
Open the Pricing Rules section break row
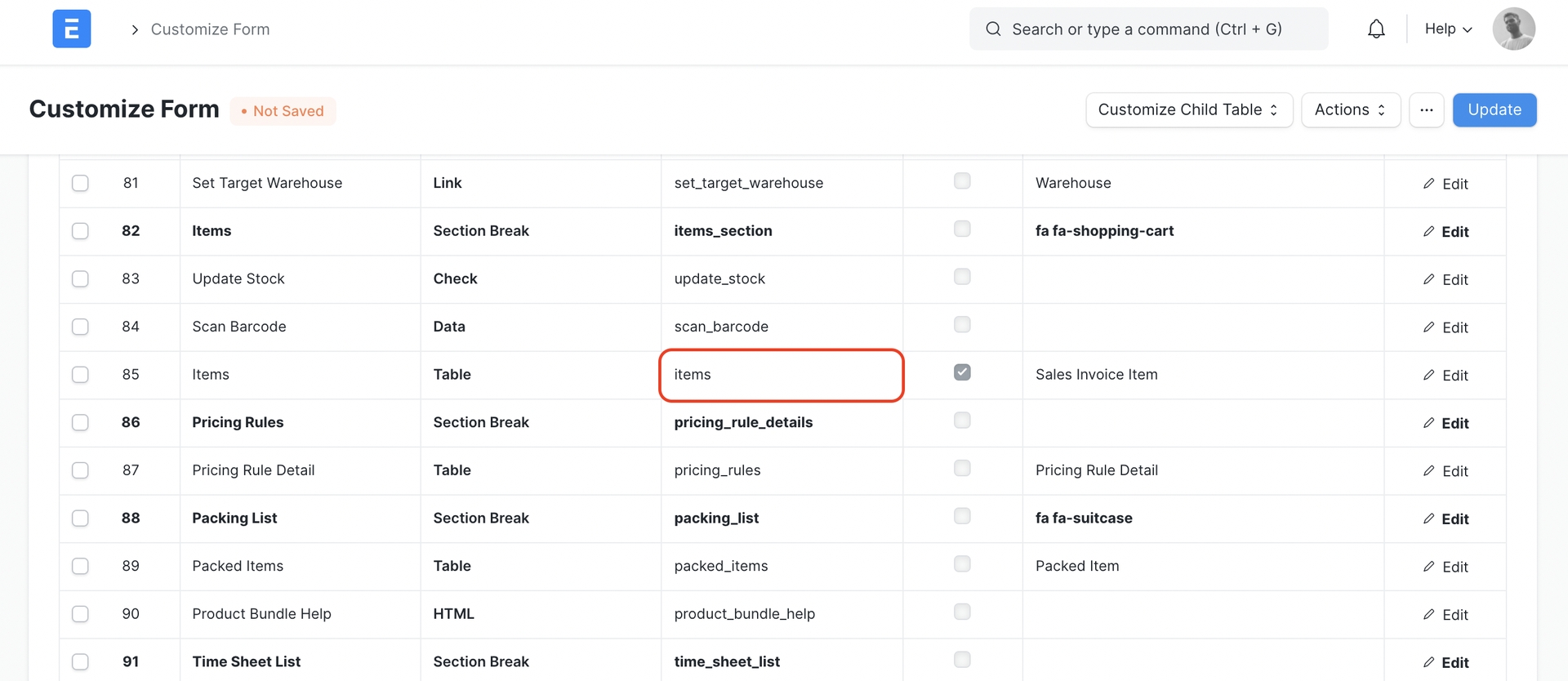(238, 422)
